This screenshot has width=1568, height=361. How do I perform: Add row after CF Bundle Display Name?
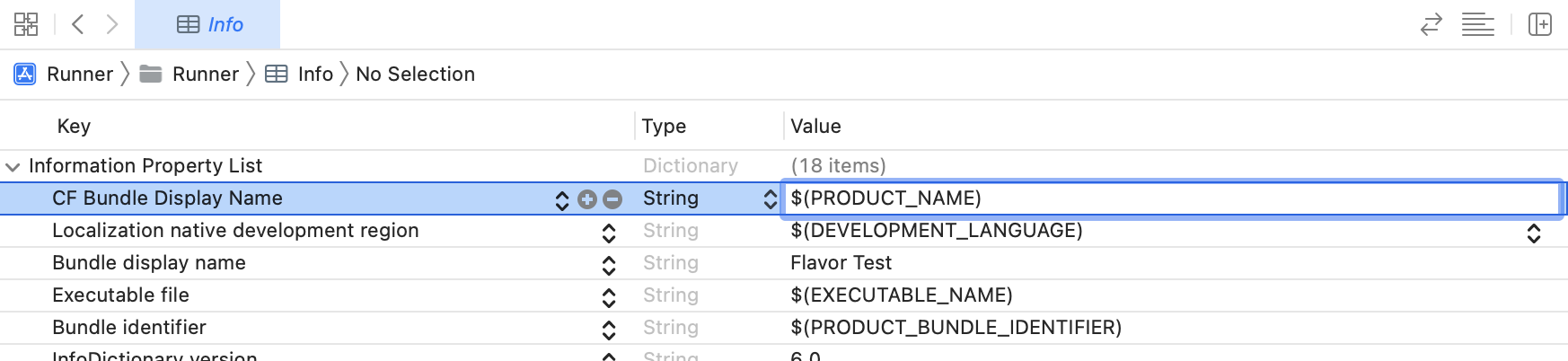coord(587,199)
